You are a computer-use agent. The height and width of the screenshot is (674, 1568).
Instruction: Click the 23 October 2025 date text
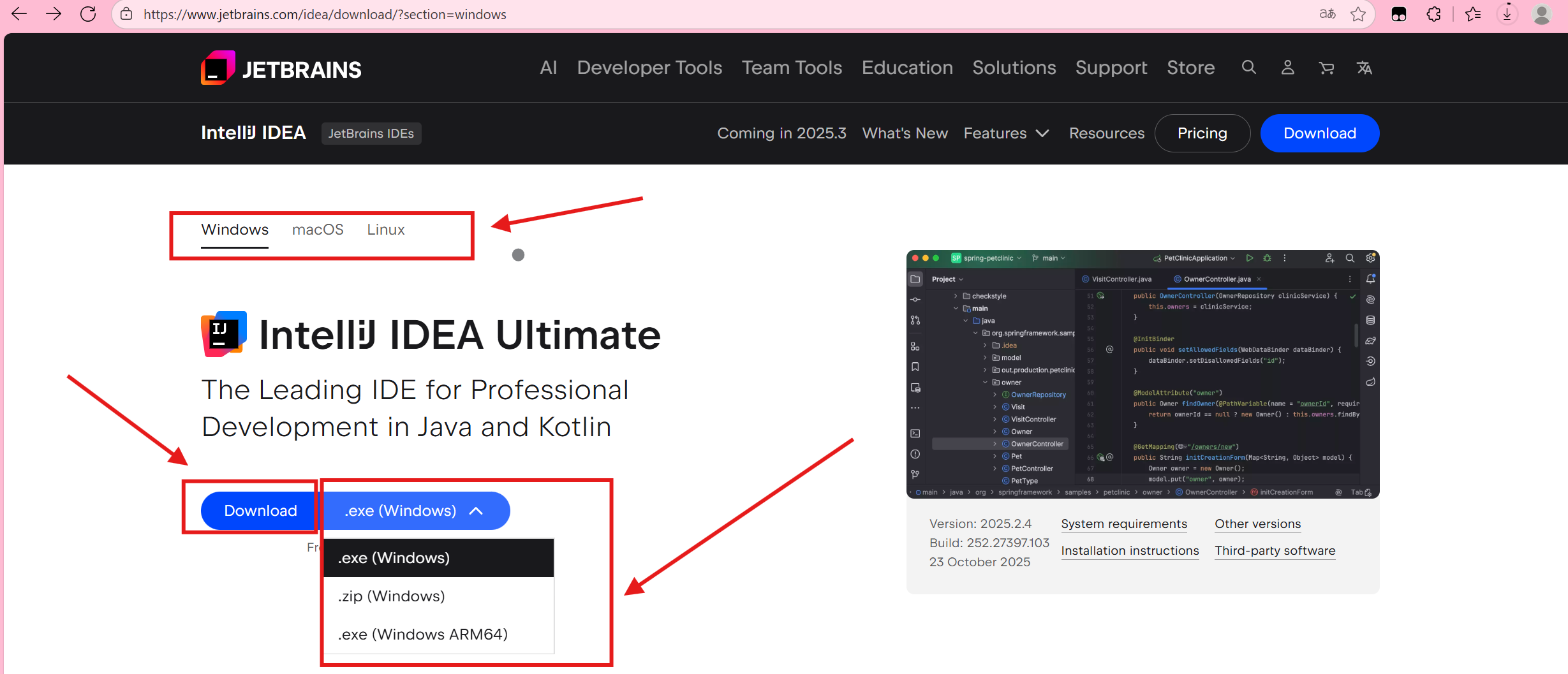980,562
